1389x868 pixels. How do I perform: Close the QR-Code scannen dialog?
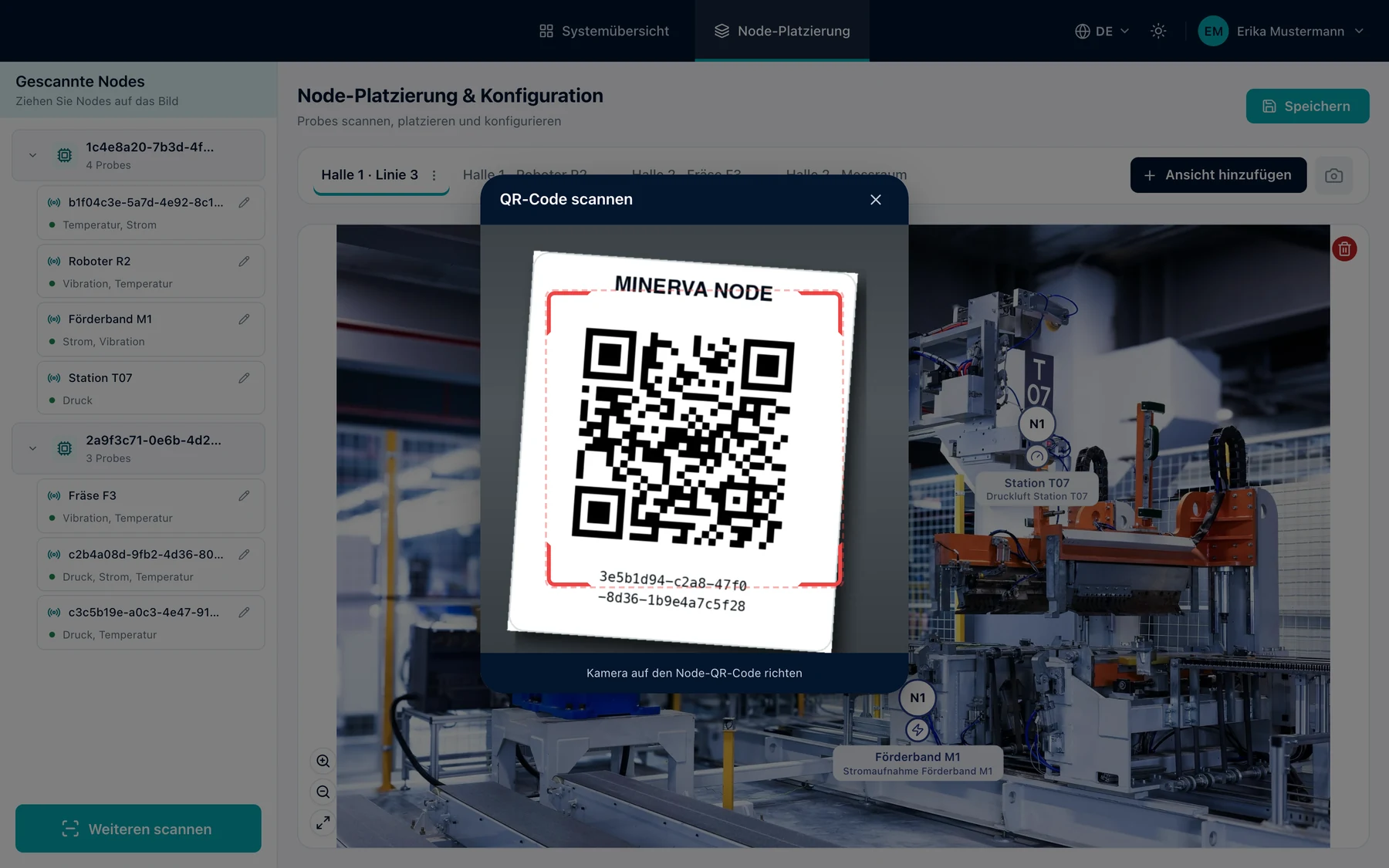click(x=875, y=200)
